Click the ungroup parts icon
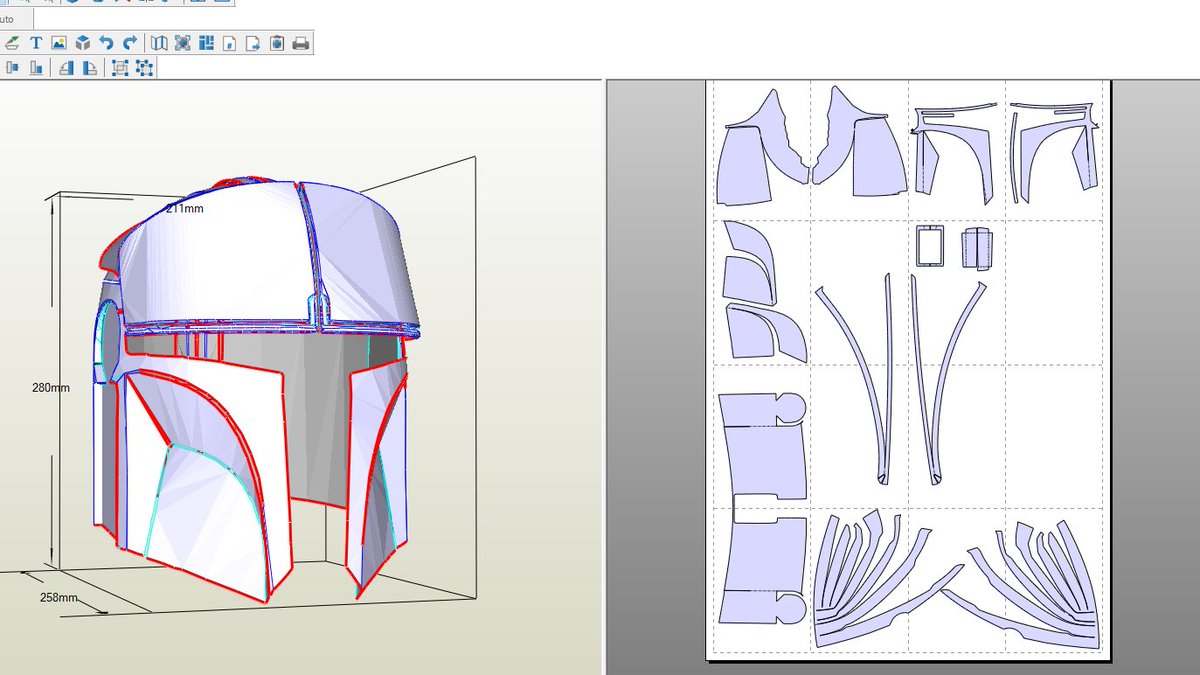The width and height of the screenshot is (1200, 675). [x=144, y=68]
